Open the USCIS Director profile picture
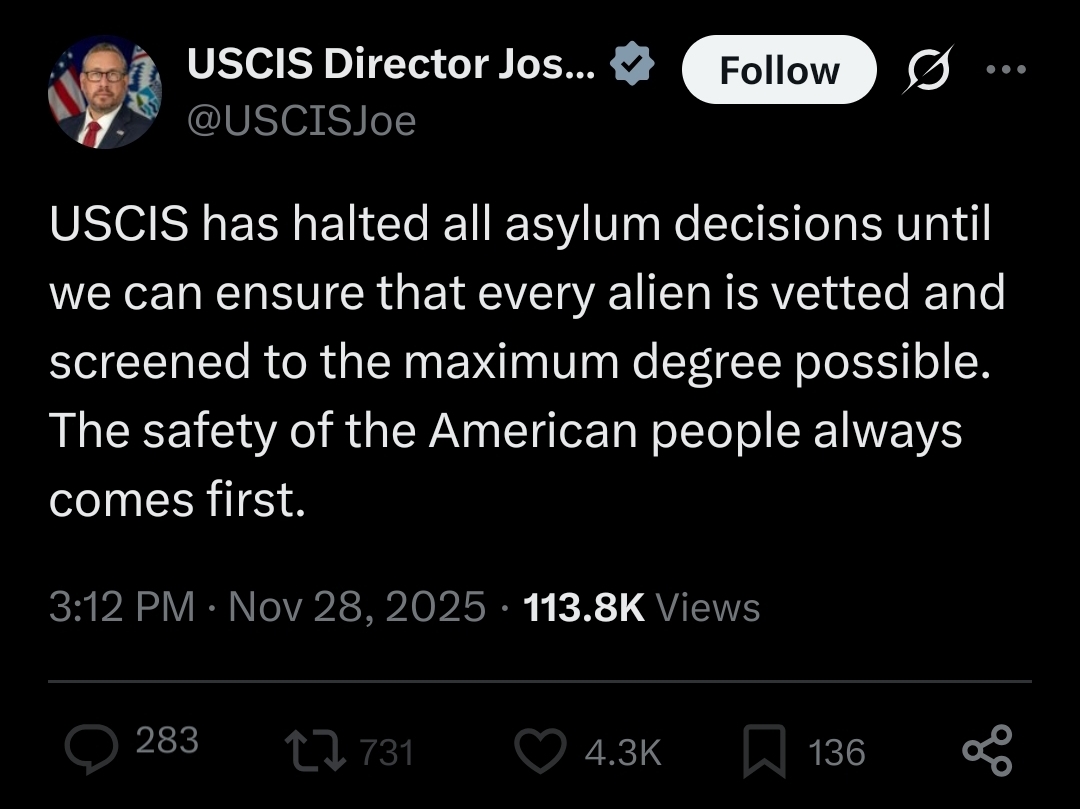The width and height of the screenshot is (1080, 809). 105,93
